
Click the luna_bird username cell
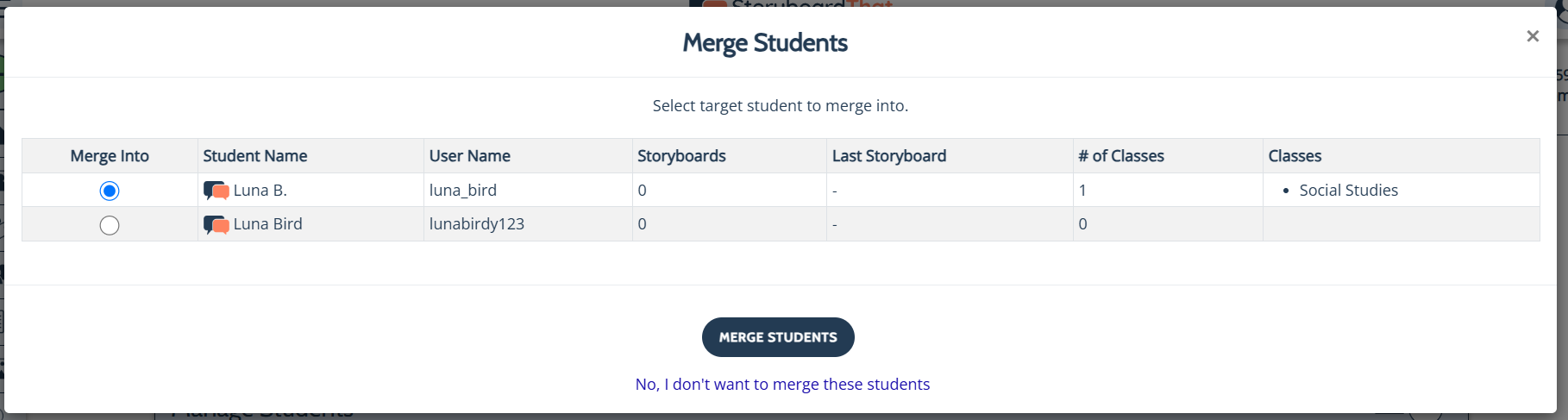[463, 191]
